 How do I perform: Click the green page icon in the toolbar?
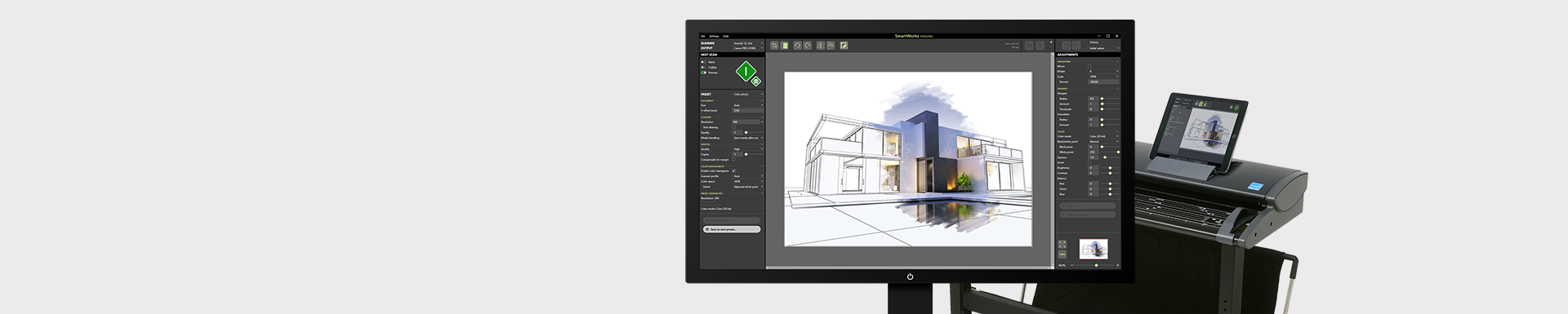(x=785, y=46)
